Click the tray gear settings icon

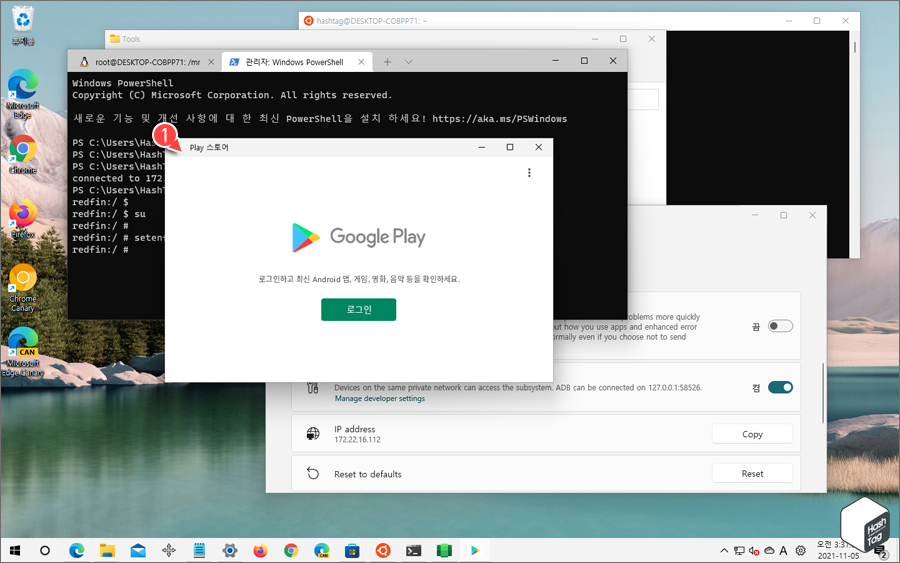(800, 550)
